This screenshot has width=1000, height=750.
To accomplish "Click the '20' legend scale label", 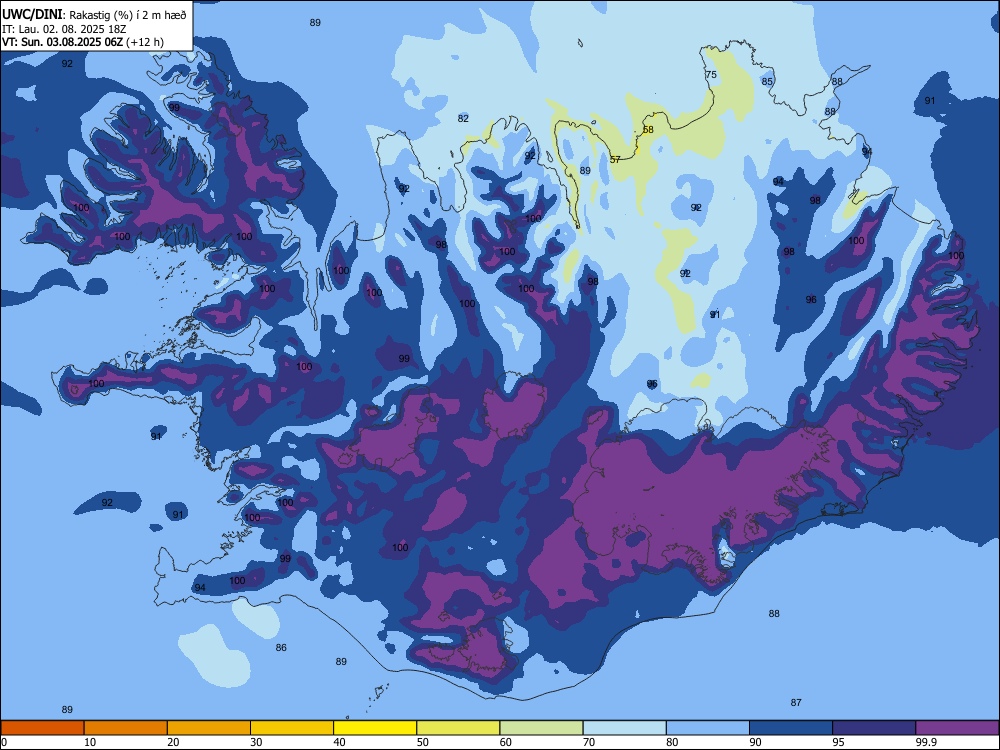I will 173,742.
